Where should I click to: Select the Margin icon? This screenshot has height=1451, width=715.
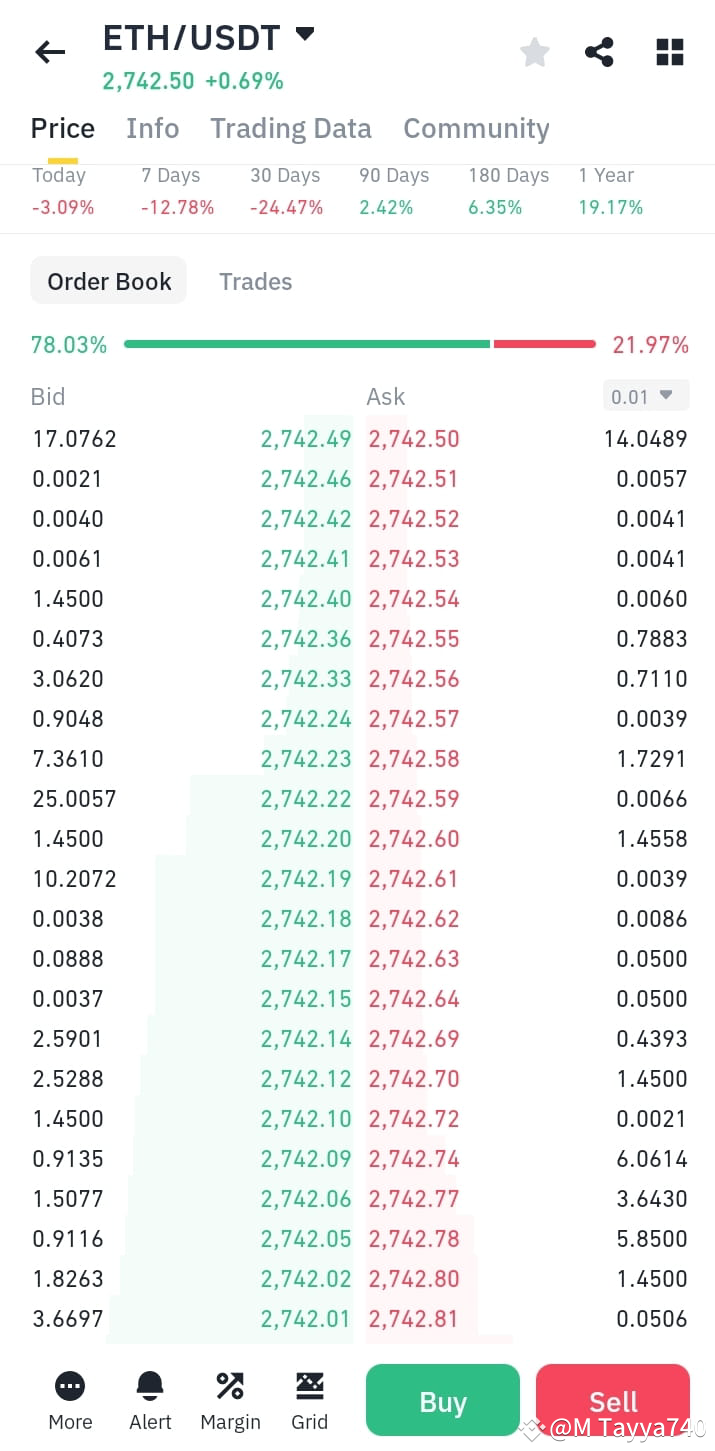click(229, 1398)
